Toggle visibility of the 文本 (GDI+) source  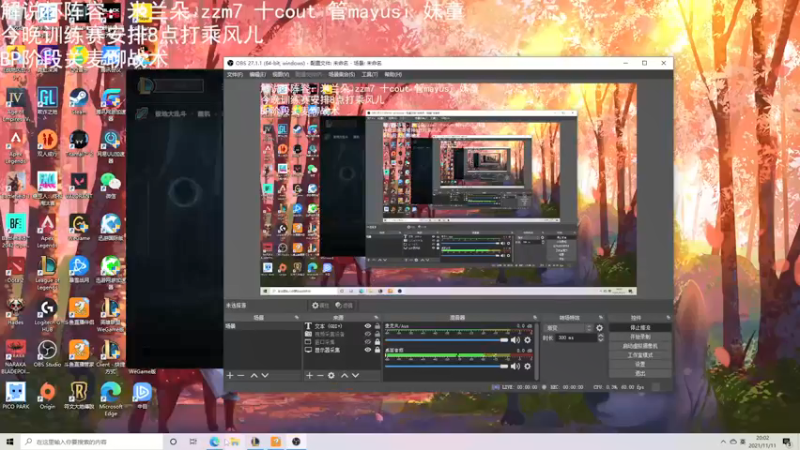tap(367, 326)
